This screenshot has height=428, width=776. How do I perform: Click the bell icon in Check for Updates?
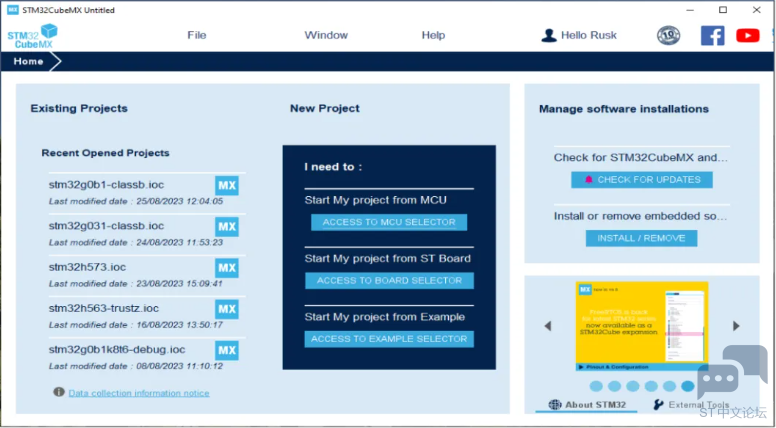[588, 180]
